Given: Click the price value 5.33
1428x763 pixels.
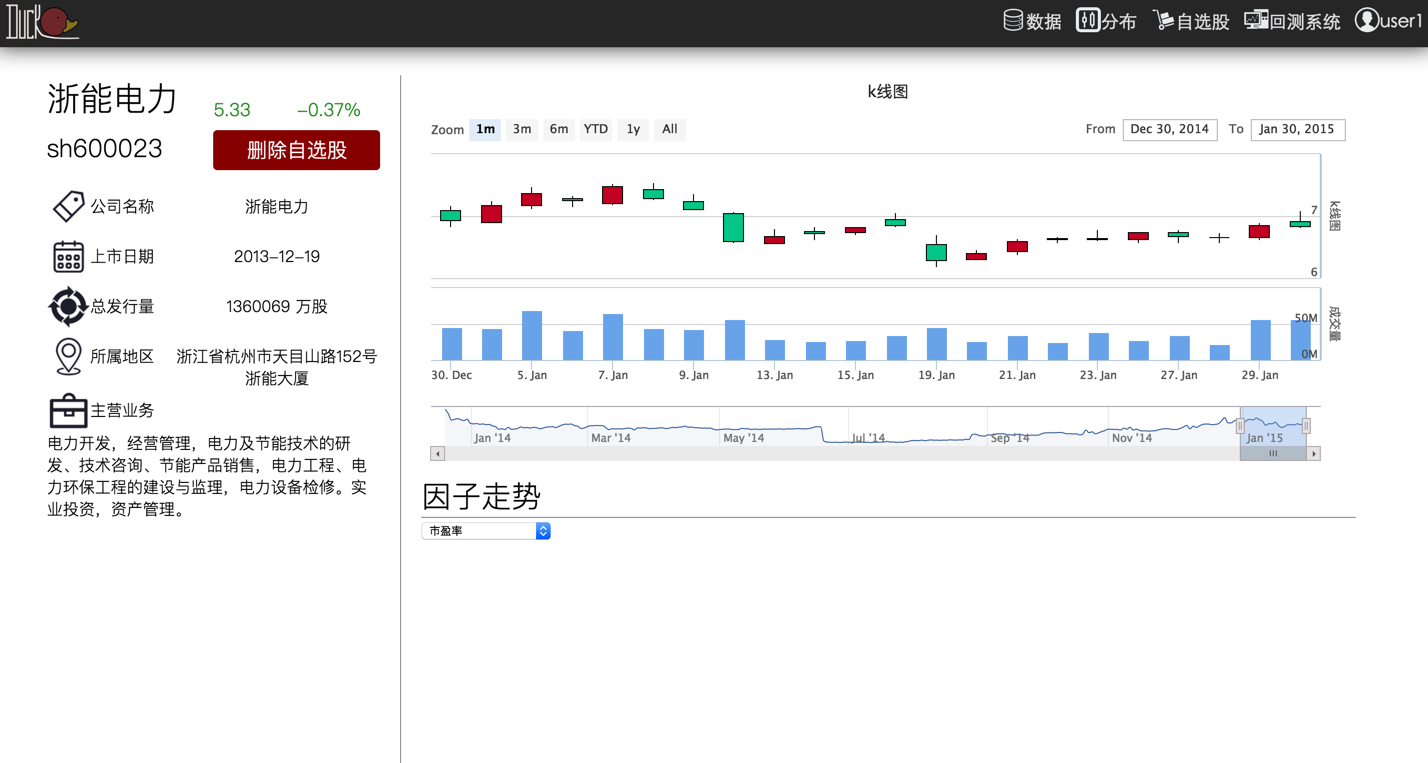Looking at the screenshot, I should click(x=232, y=110).
